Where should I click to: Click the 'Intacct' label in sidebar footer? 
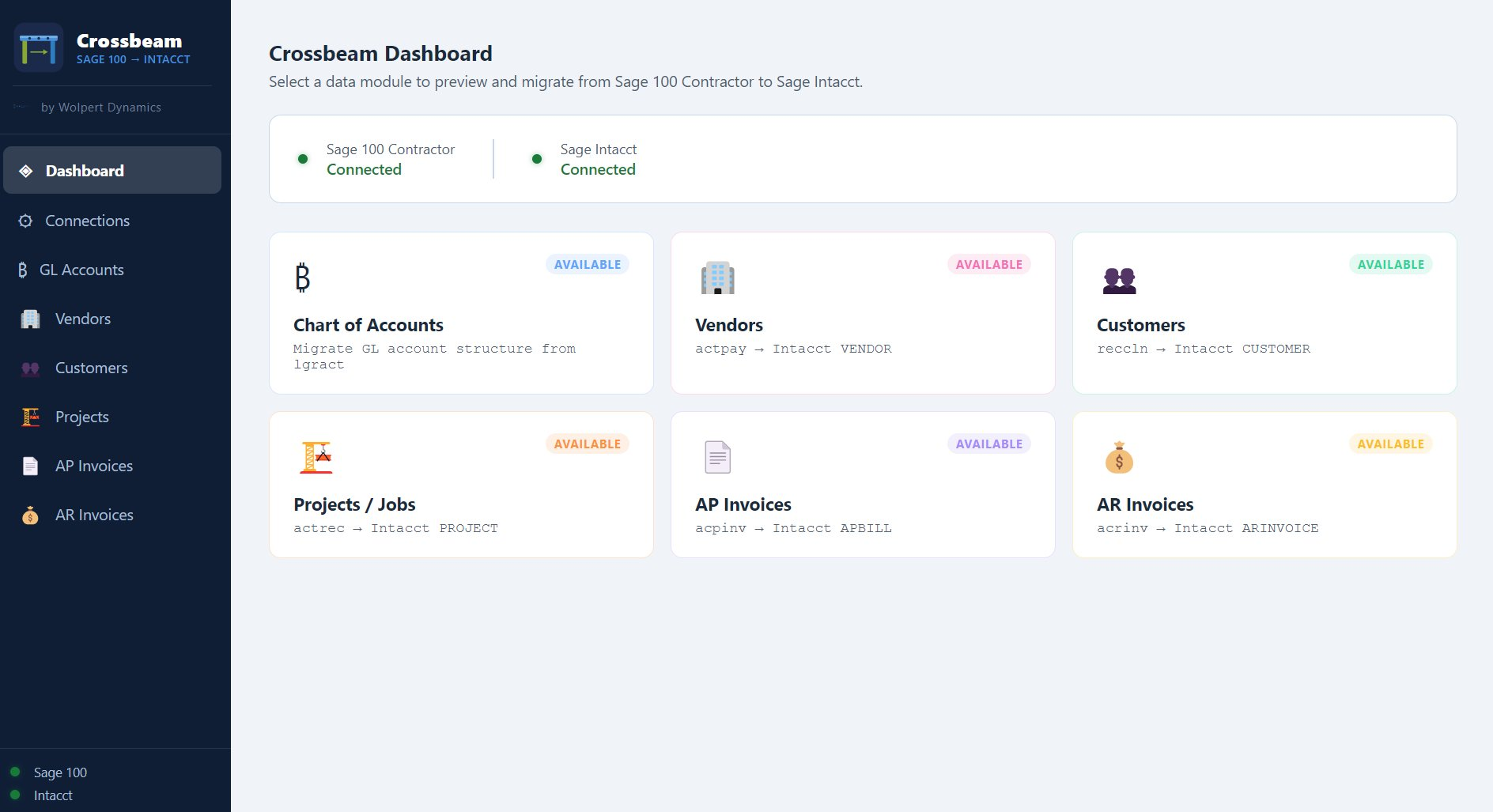[53, 795]
